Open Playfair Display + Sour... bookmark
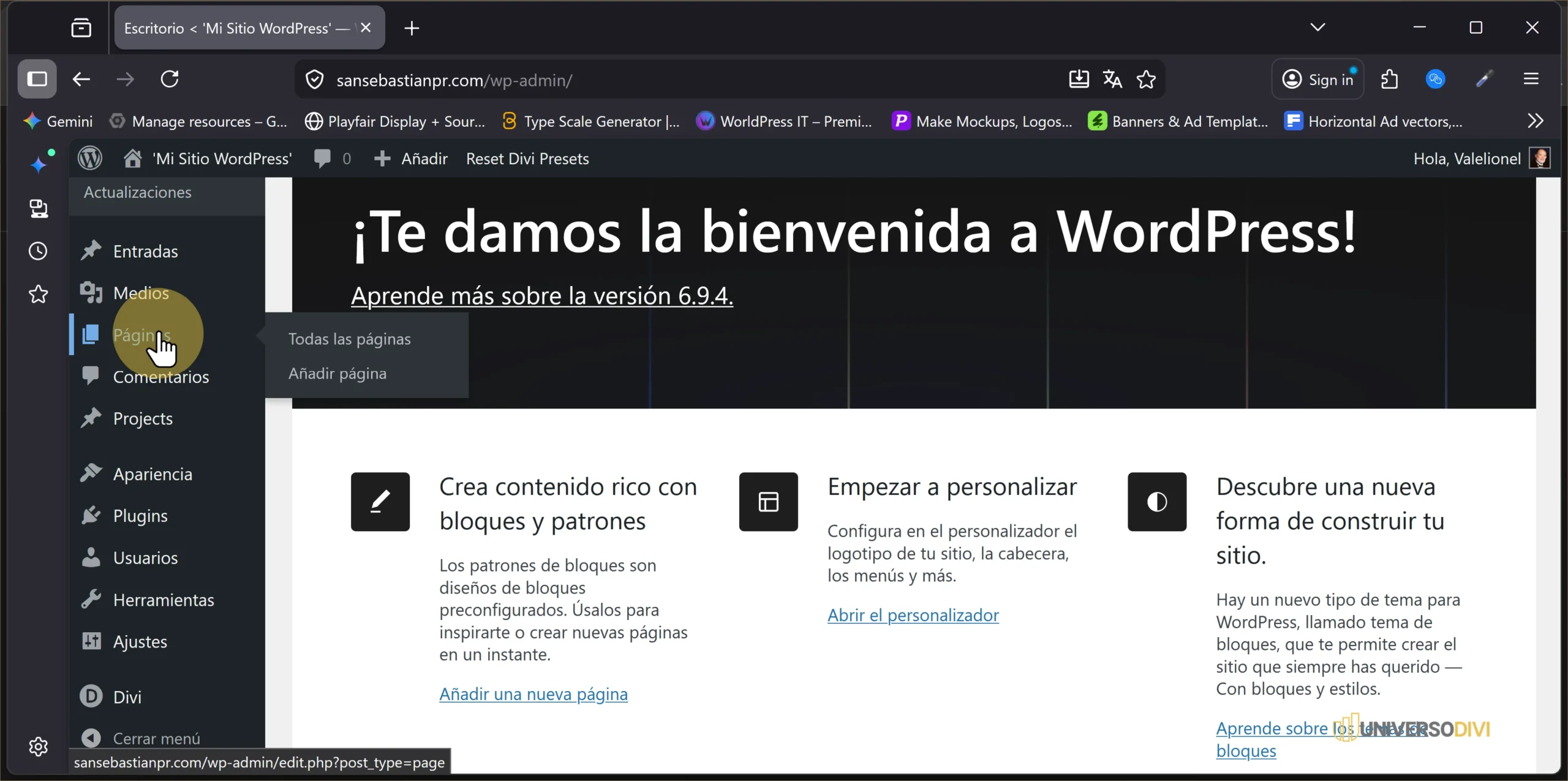 coord(395,121)
